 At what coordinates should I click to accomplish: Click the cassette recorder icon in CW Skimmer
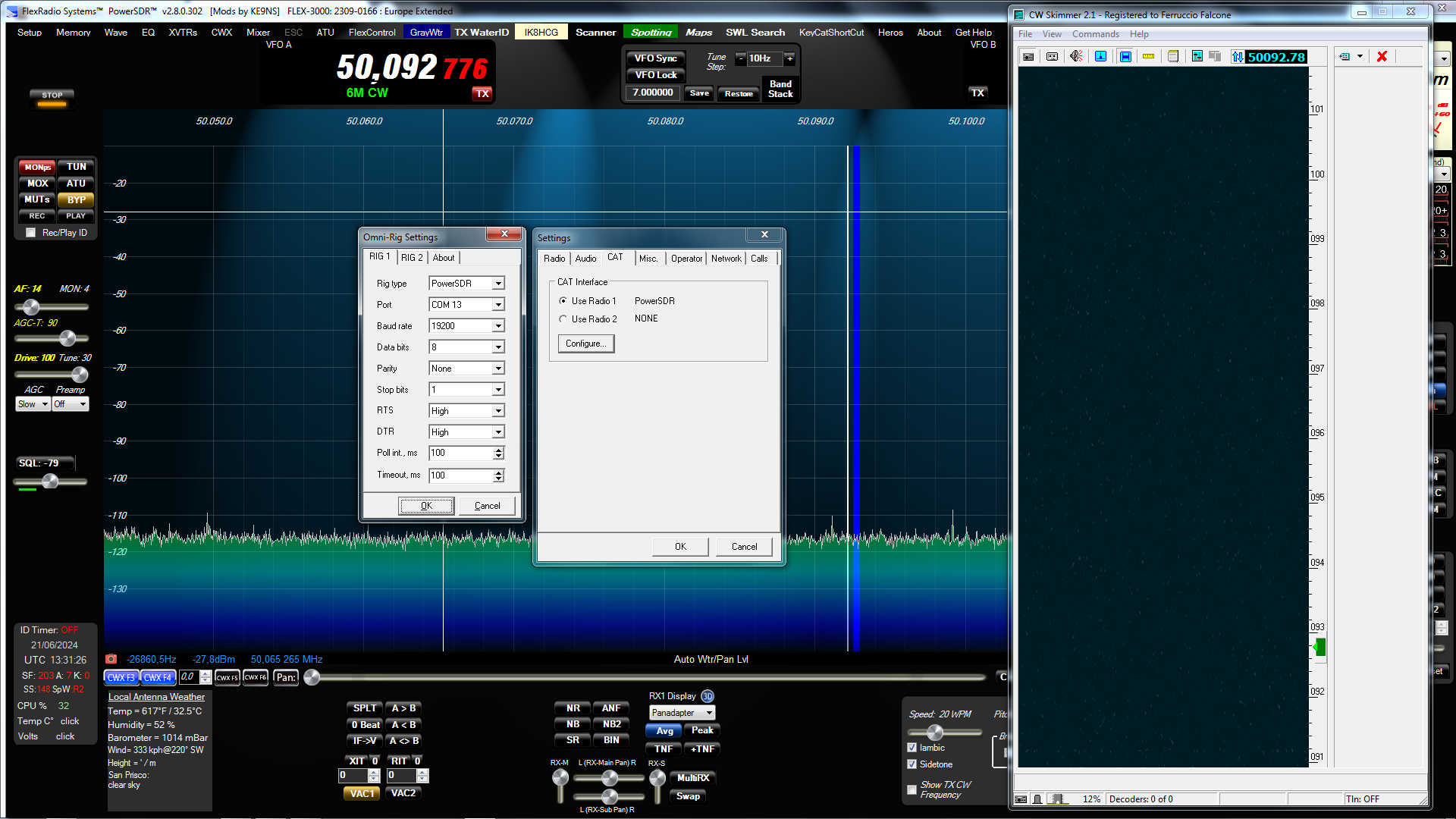[x=1052, y=57]
